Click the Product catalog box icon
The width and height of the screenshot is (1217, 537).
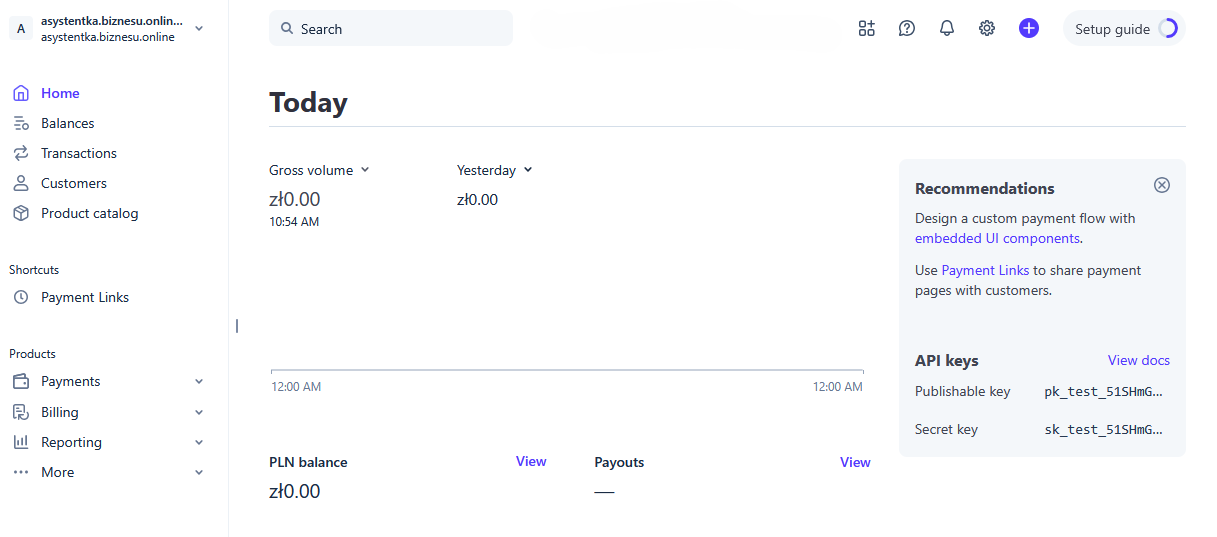[x=21, y=213]
